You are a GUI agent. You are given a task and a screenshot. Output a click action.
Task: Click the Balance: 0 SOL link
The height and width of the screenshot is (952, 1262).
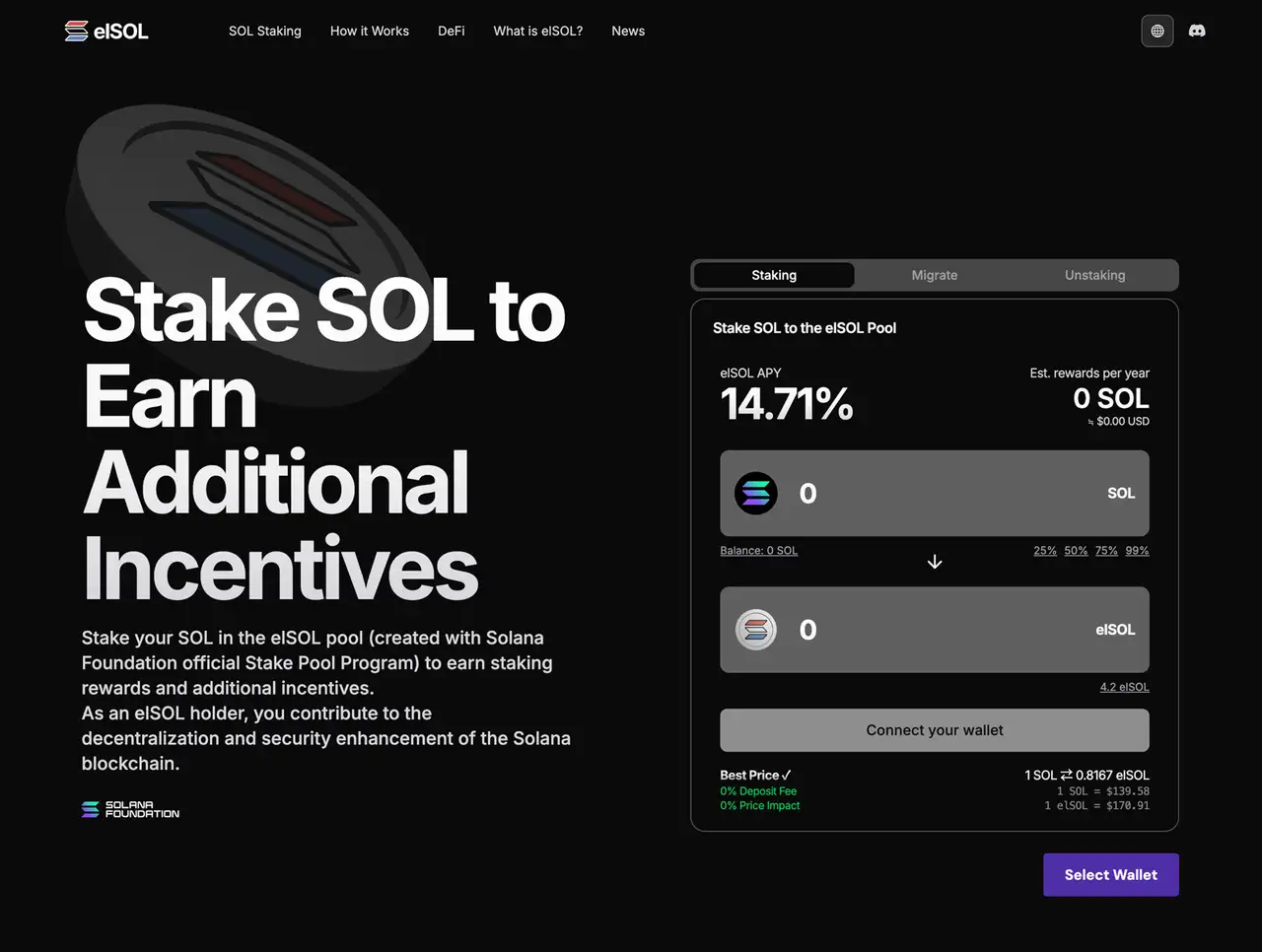pos(759,551)
